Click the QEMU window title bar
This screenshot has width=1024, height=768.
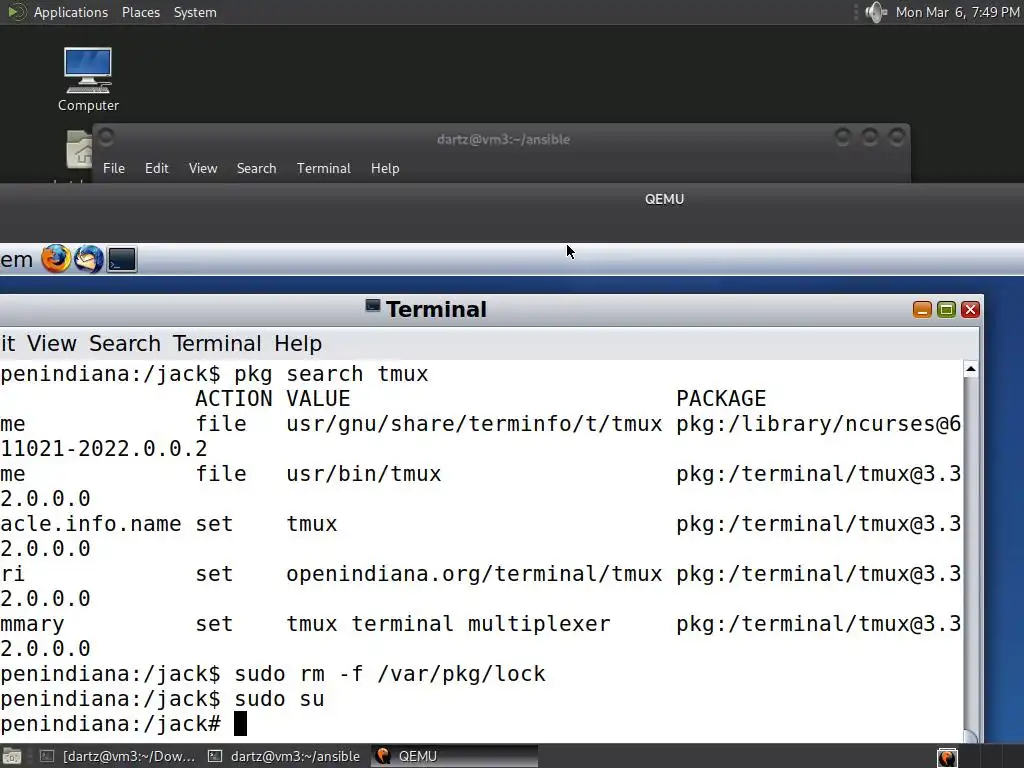pyautogui.click(x=512, y=199)
